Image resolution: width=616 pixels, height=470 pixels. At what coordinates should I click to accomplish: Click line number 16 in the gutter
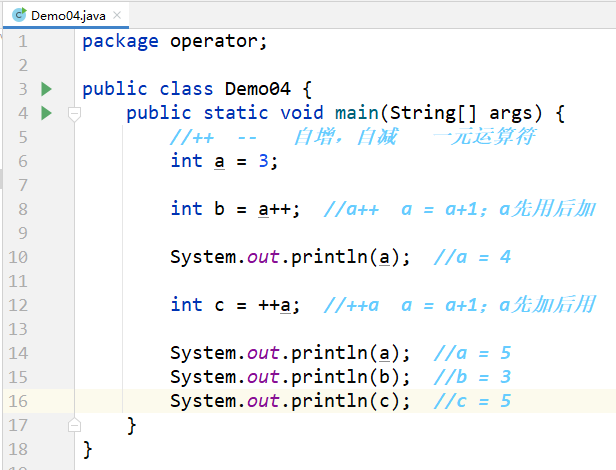(x=18, y=401)
